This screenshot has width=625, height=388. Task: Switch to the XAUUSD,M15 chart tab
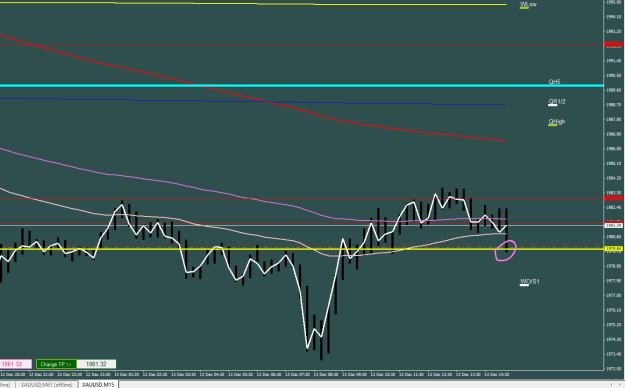coord(98,384)
